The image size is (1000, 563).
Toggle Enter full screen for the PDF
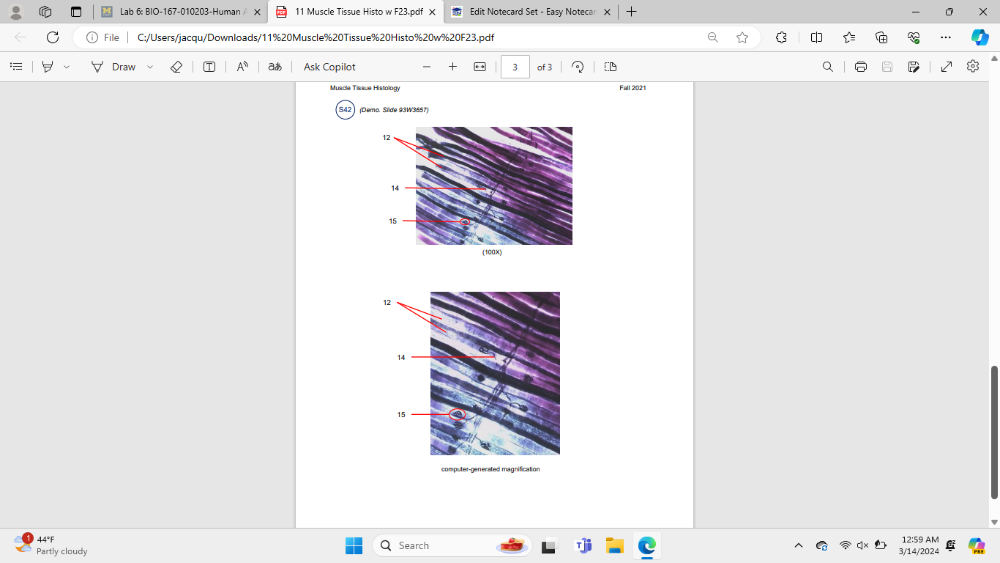click(x=946, y=67)
